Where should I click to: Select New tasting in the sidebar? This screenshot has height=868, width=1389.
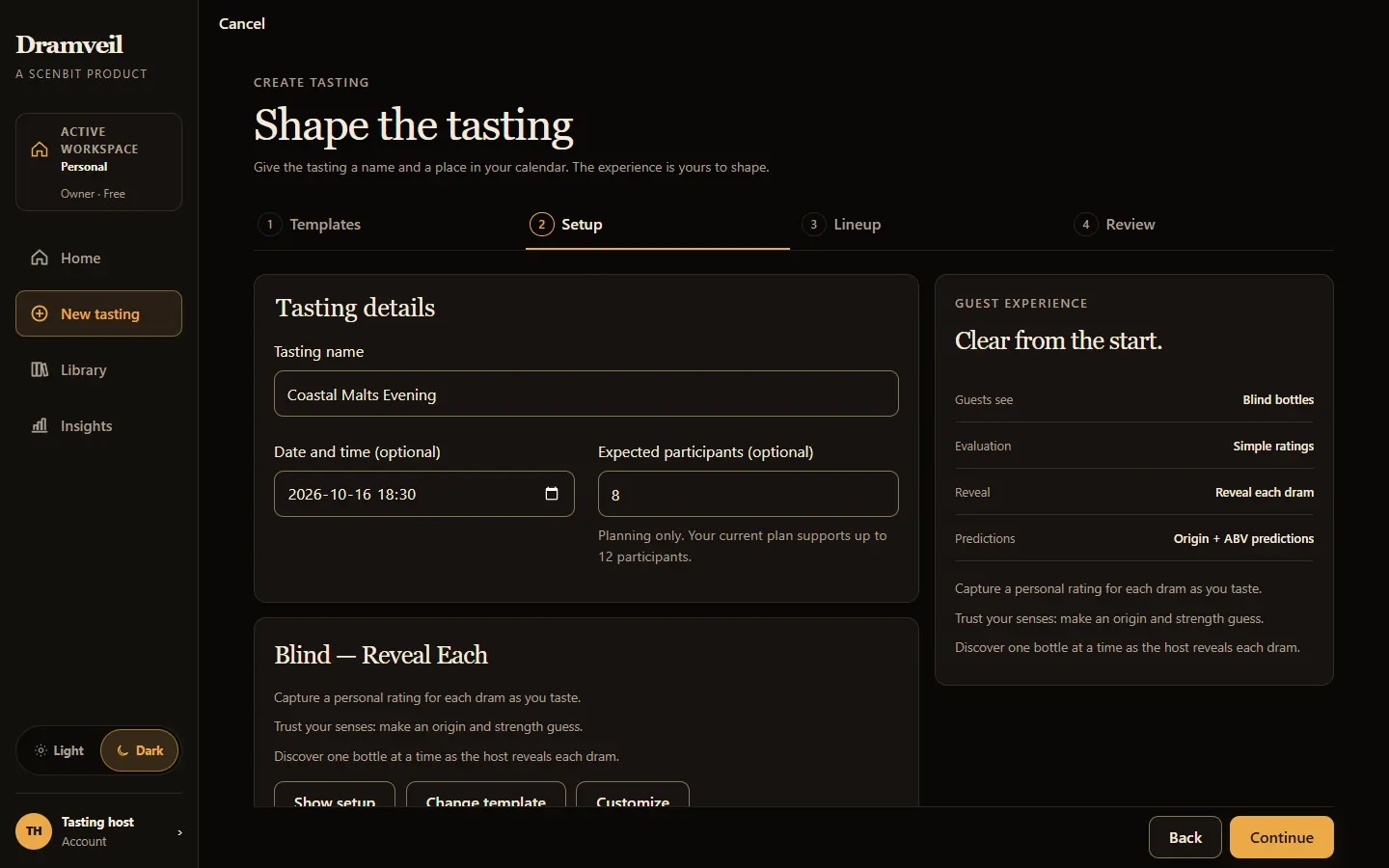coord(98,313)
